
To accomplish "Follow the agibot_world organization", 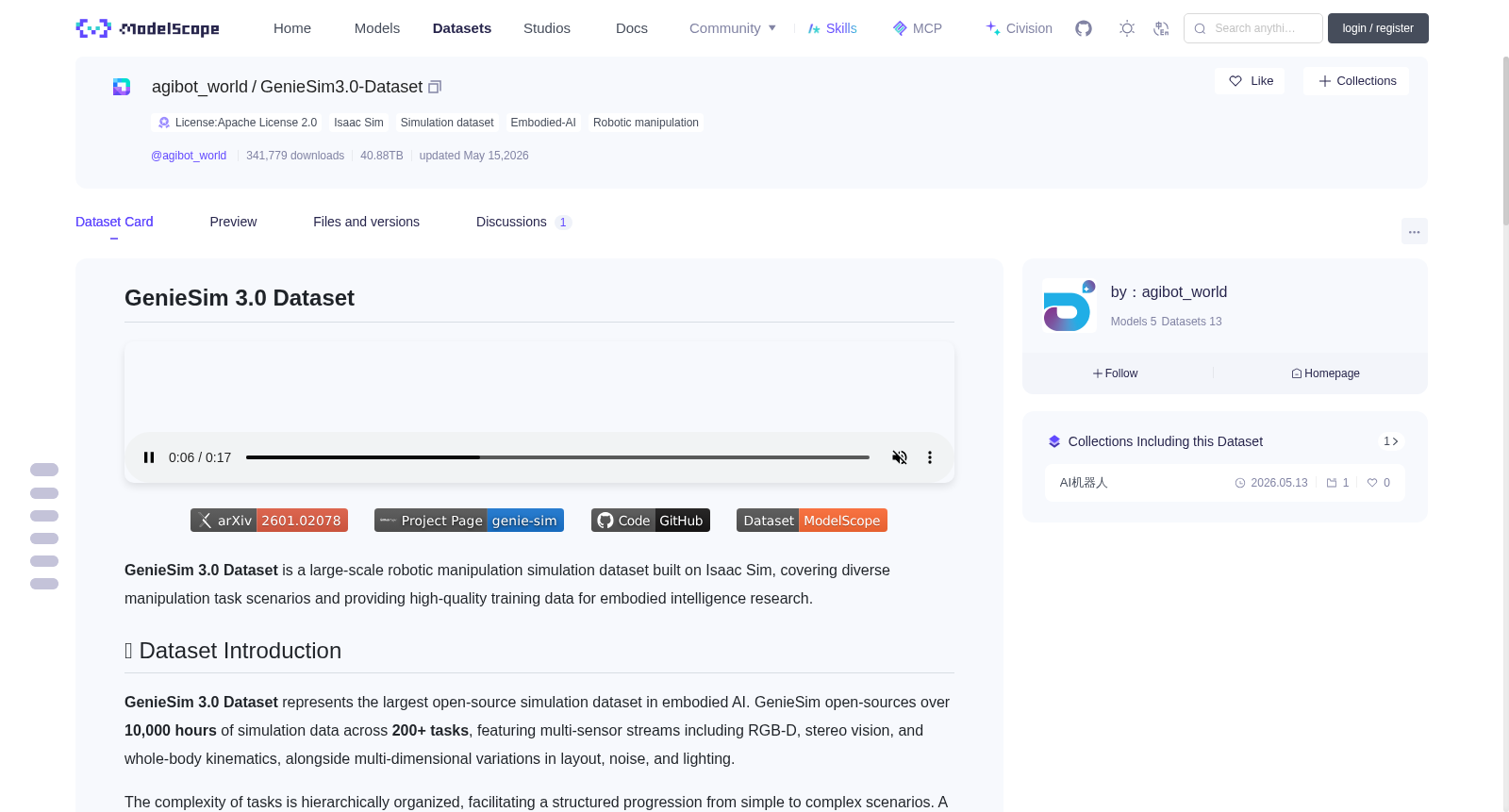I will point(1116,373).
